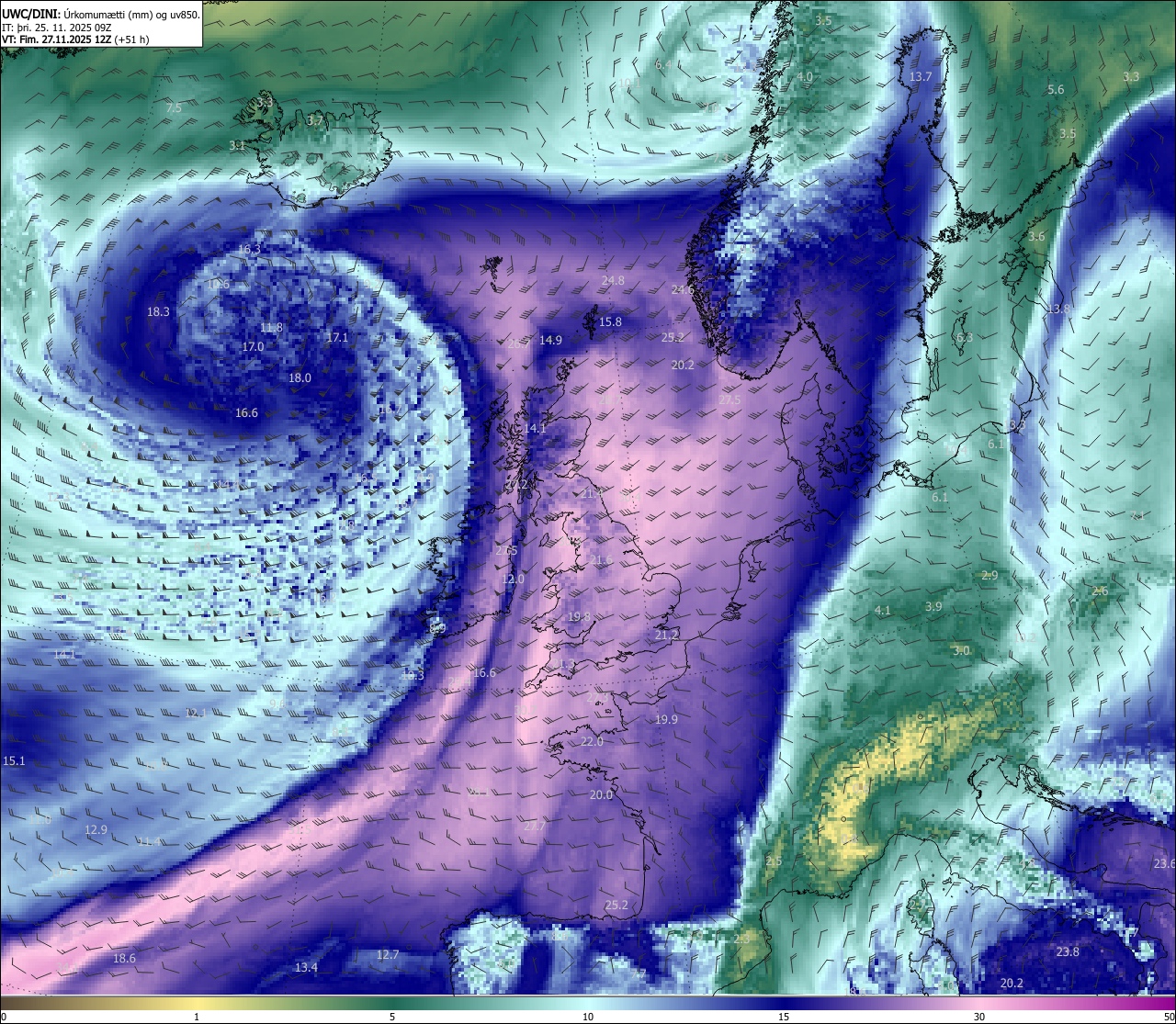
Task: Click the map value 27.5 in the North Sea
Action: pyautogui.click(x=729, y=399)
